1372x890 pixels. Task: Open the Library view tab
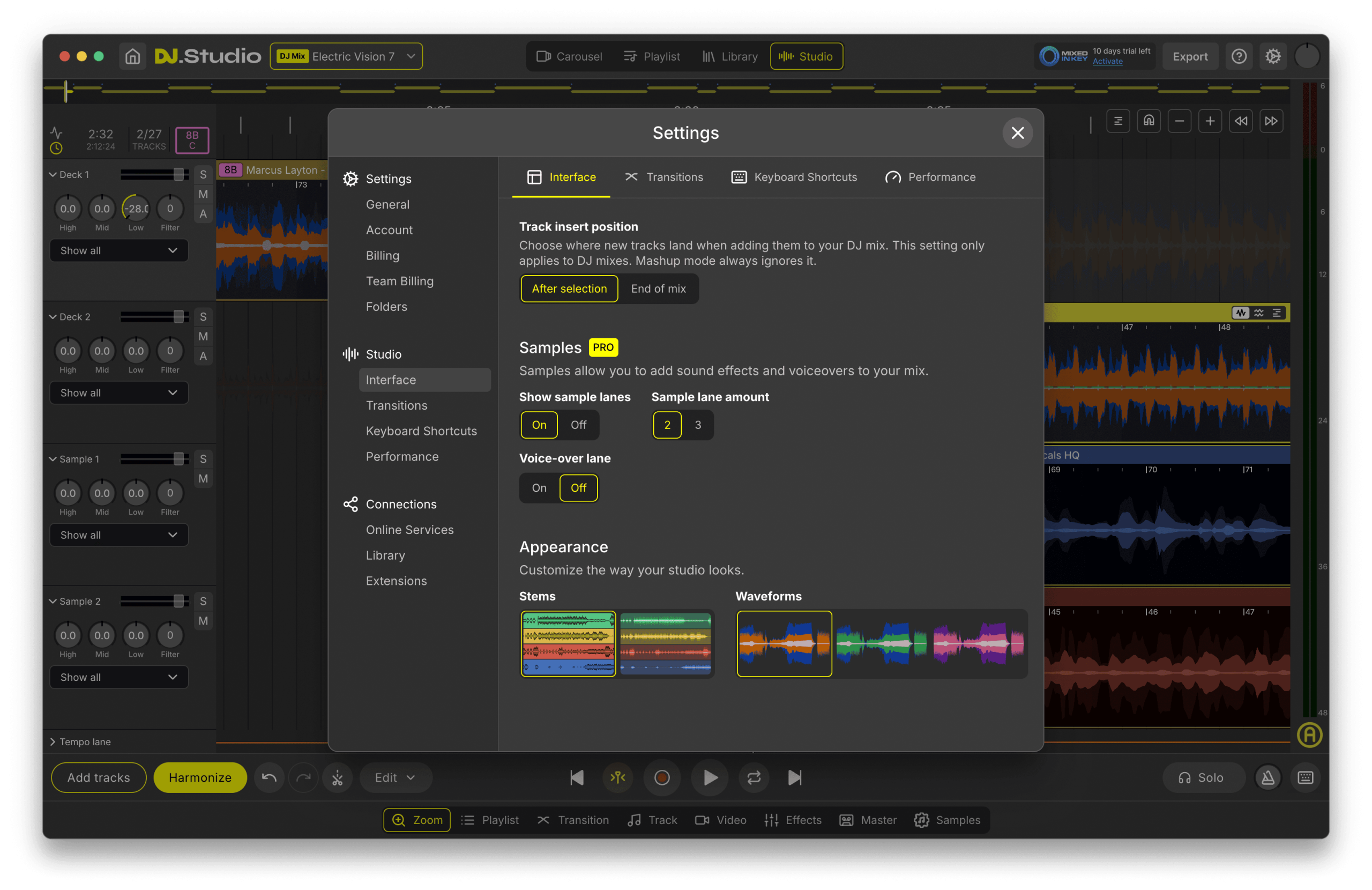730,56
